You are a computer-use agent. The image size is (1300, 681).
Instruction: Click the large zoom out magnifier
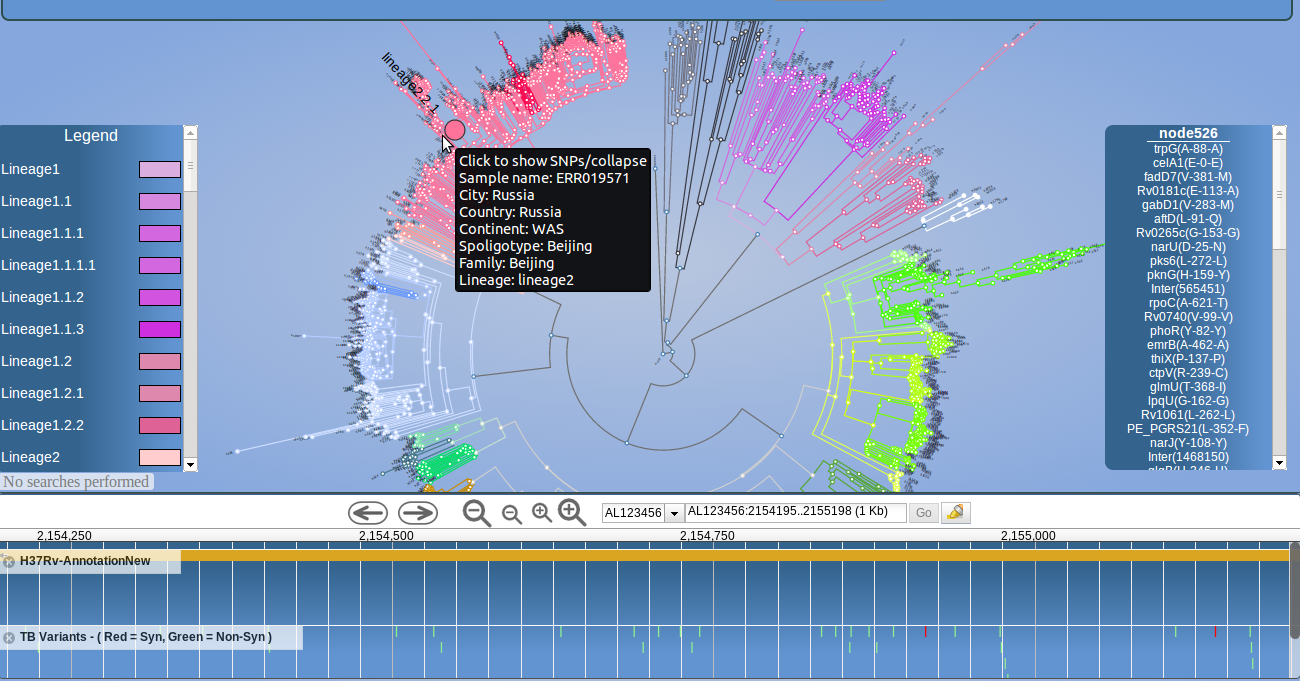tap(477, 513)
